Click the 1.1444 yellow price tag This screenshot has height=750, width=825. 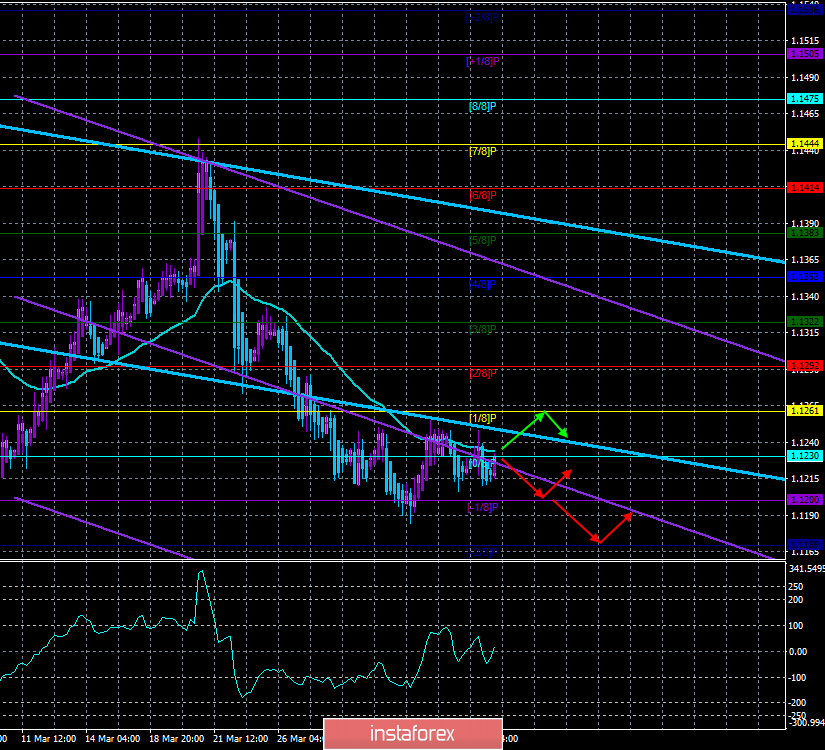[x=804, y=144]
